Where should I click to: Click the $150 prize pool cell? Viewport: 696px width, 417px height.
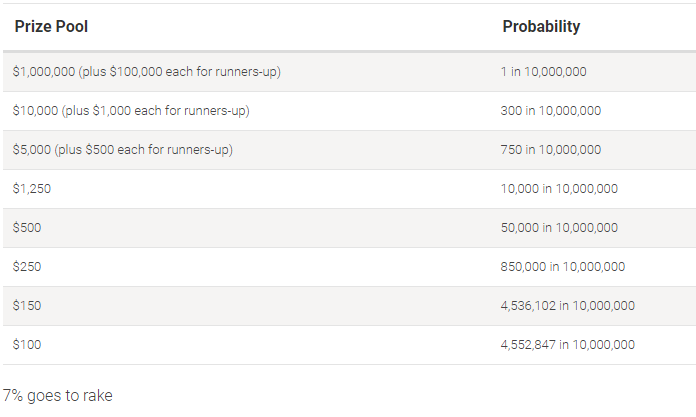[27, 306]
